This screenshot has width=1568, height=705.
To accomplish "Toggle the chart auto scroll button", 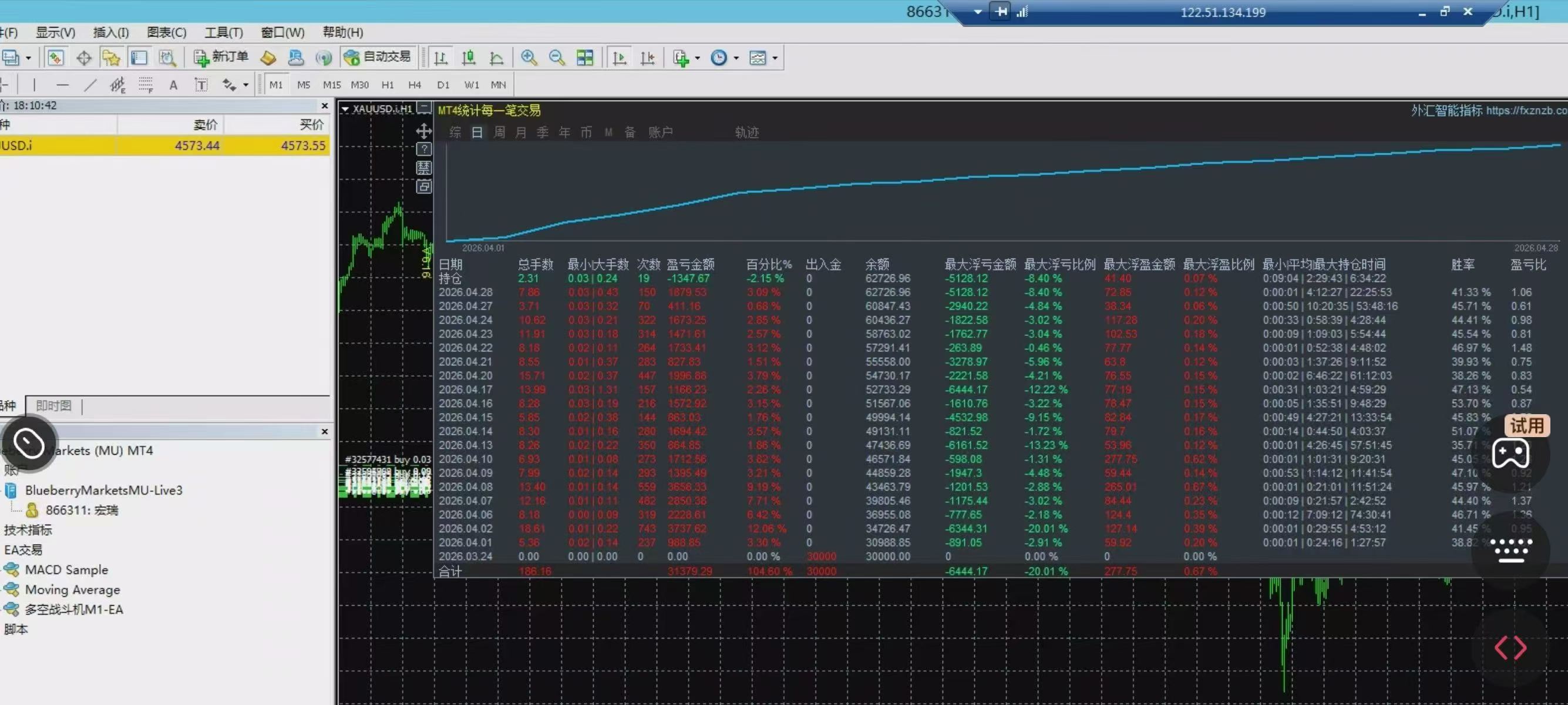I will (x=619, y=58).
